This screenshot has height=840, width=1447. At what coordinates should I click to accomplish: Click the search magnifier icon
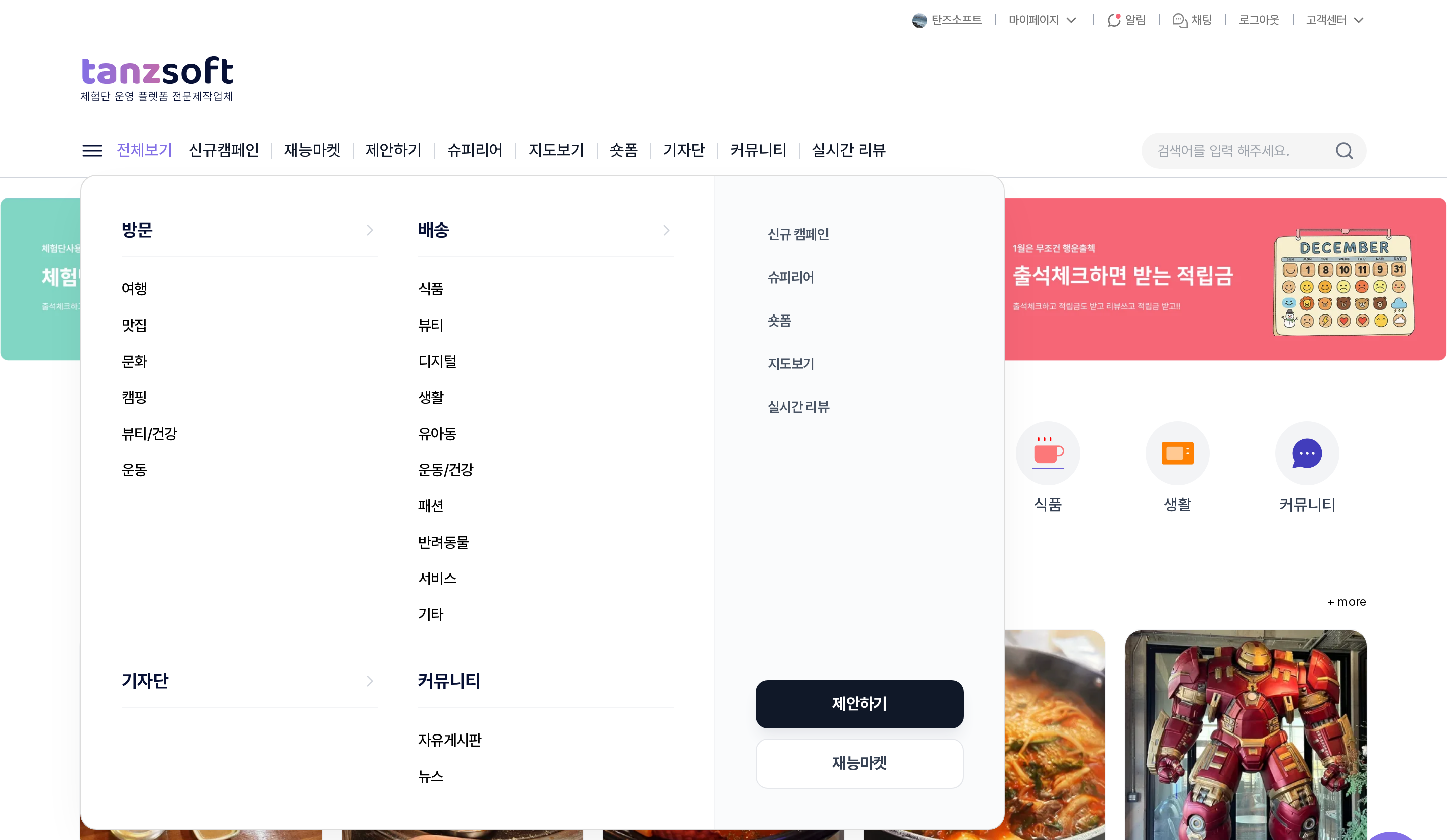[1344, 150]
